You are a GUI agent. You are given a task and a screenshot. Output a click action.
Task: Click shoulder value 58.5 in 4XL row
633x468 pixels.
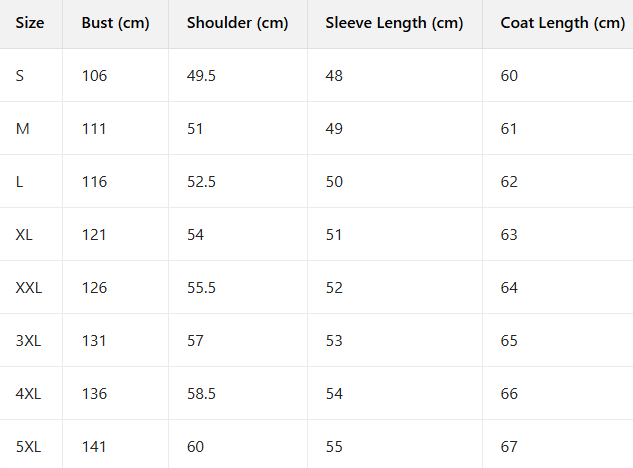coord(201,394)
